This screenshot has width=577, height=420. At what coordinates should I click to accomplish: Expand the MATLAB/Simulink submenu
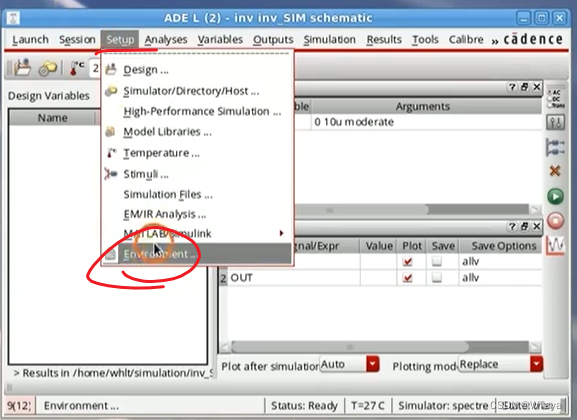click(x=281, y=233)
